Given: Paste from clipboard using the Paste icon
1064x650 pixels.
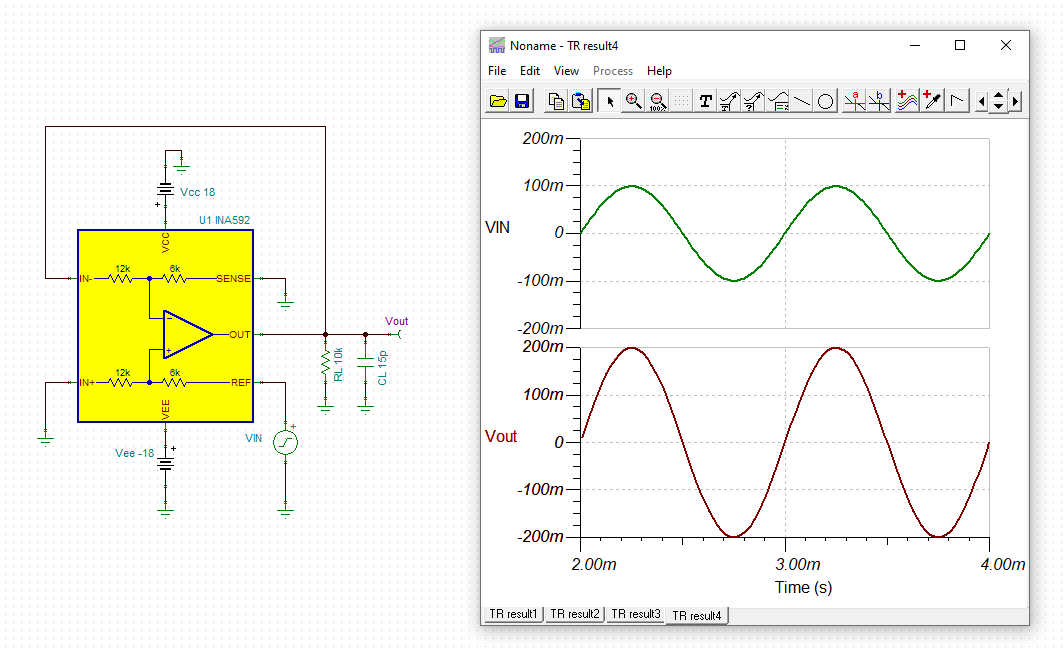Looking at the screenshot, I should coord(581,101).
